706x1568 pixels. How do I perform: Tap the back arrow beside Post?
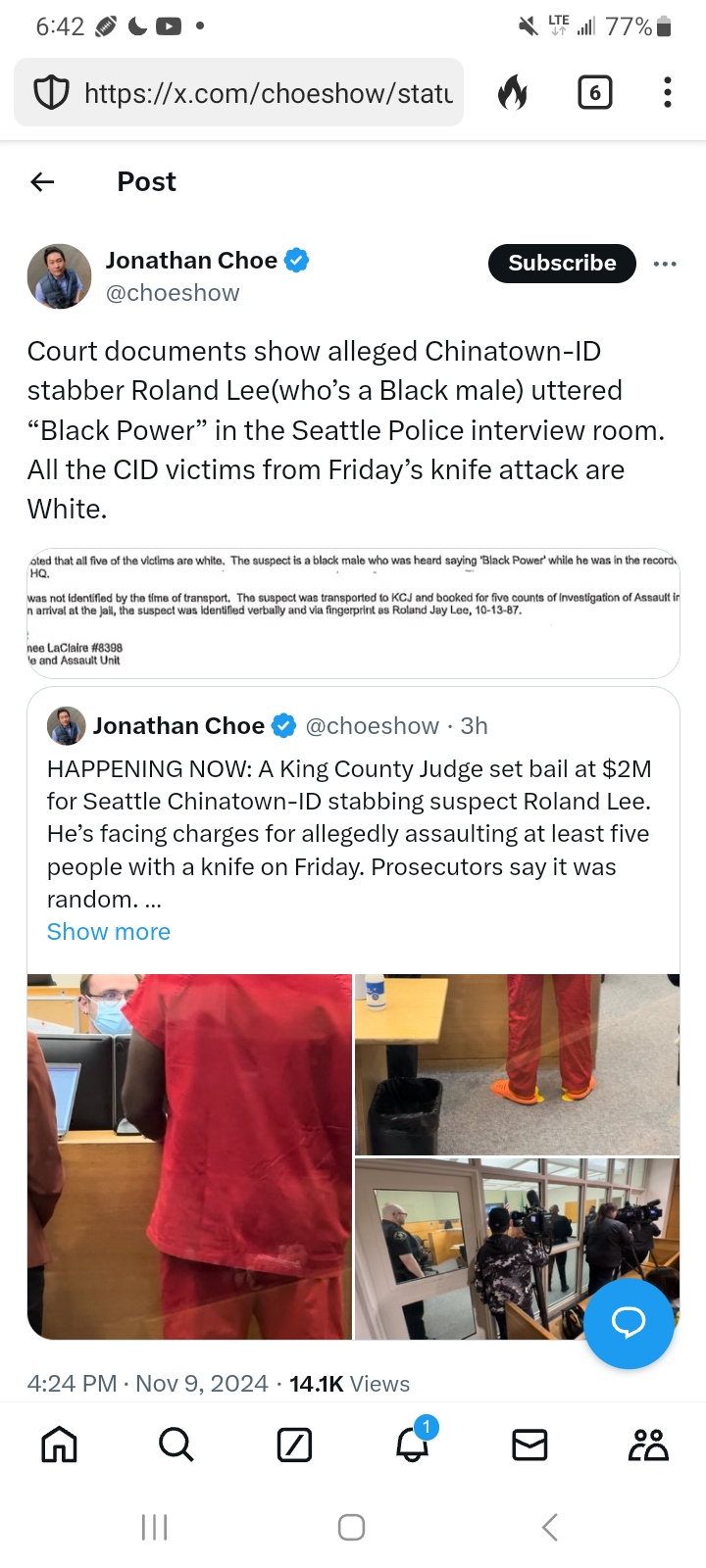[x=42, y=181]
